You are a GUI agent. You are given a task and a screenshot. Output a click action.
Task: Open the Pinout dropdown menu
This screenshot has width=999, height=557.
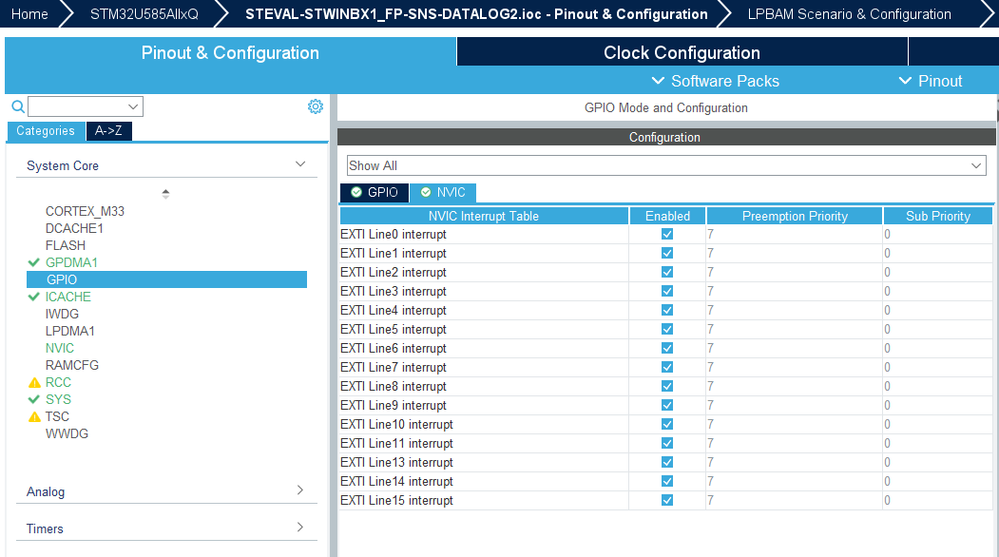coord(930,81)
